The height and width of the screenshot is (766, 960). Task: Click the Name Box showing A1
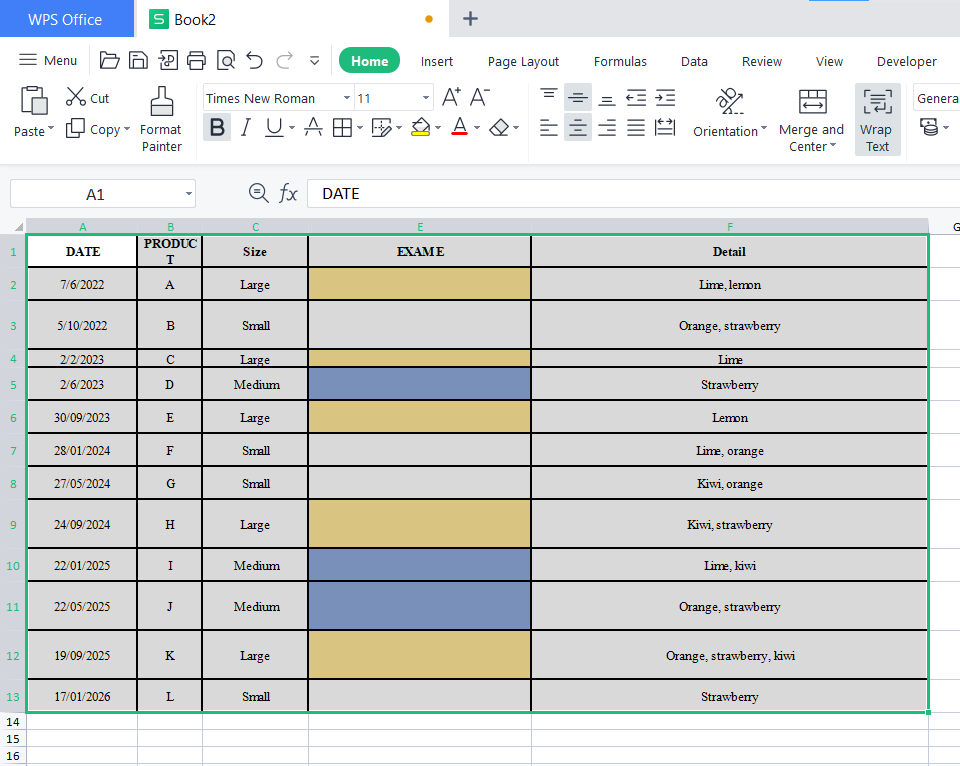click(95, 193)
